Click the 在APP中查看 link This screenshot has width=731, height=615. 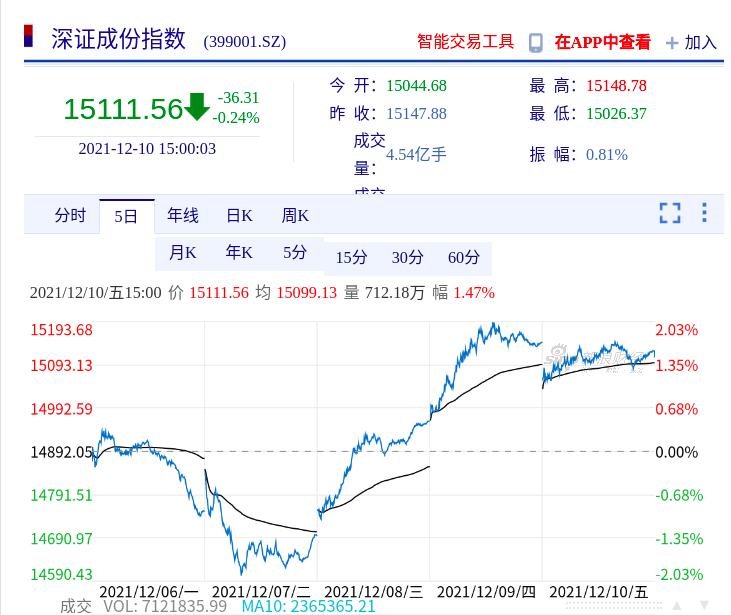(x=602, y=42)
